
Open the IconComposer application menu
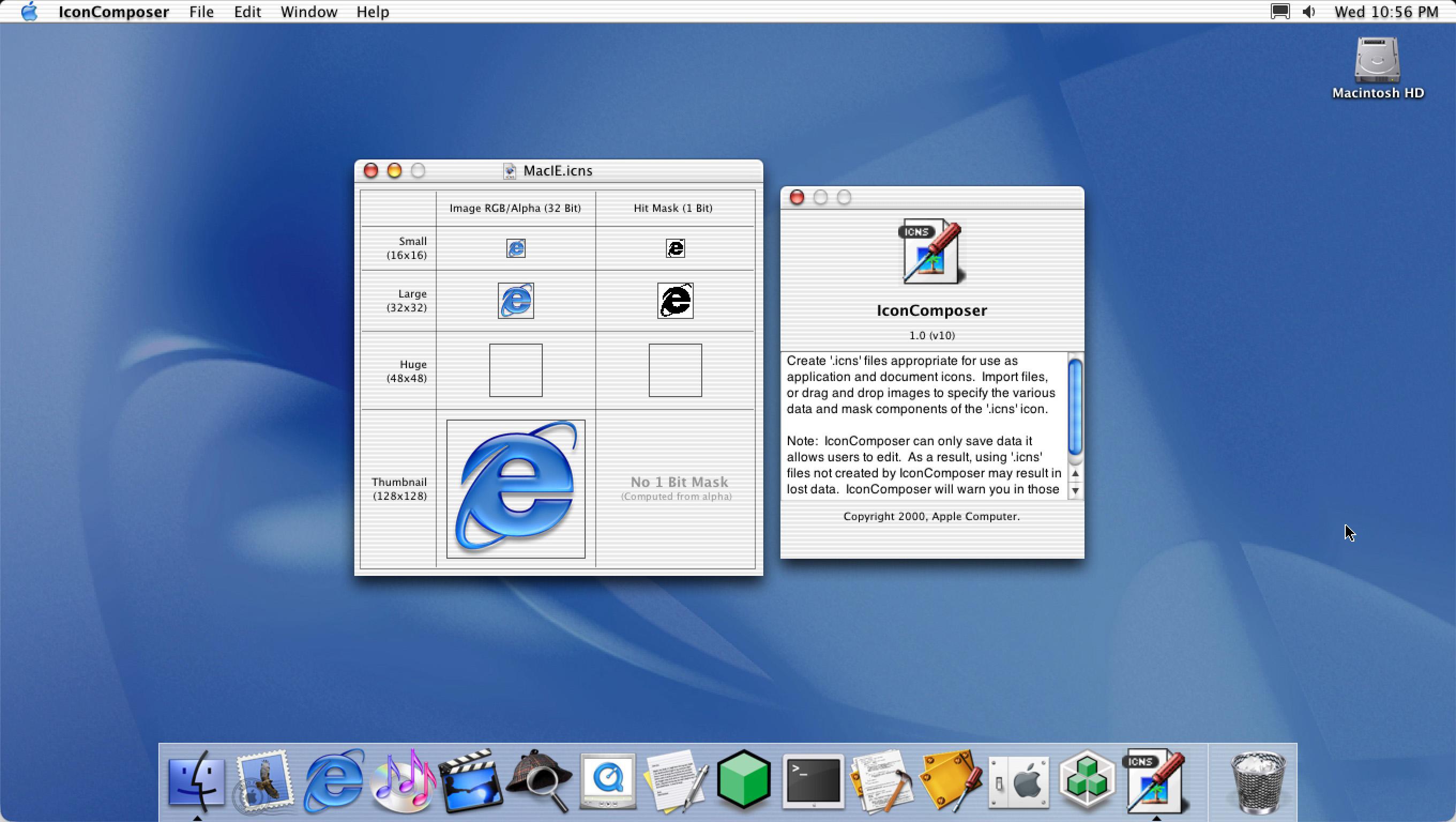(x=113, y=12)
